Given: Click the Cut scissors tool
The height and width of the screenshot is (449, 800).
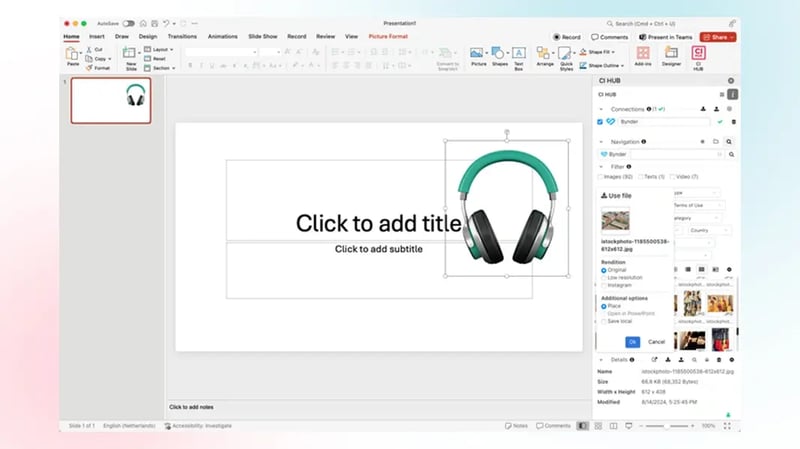Looking at the screenshot, I should tap(94, 49).
